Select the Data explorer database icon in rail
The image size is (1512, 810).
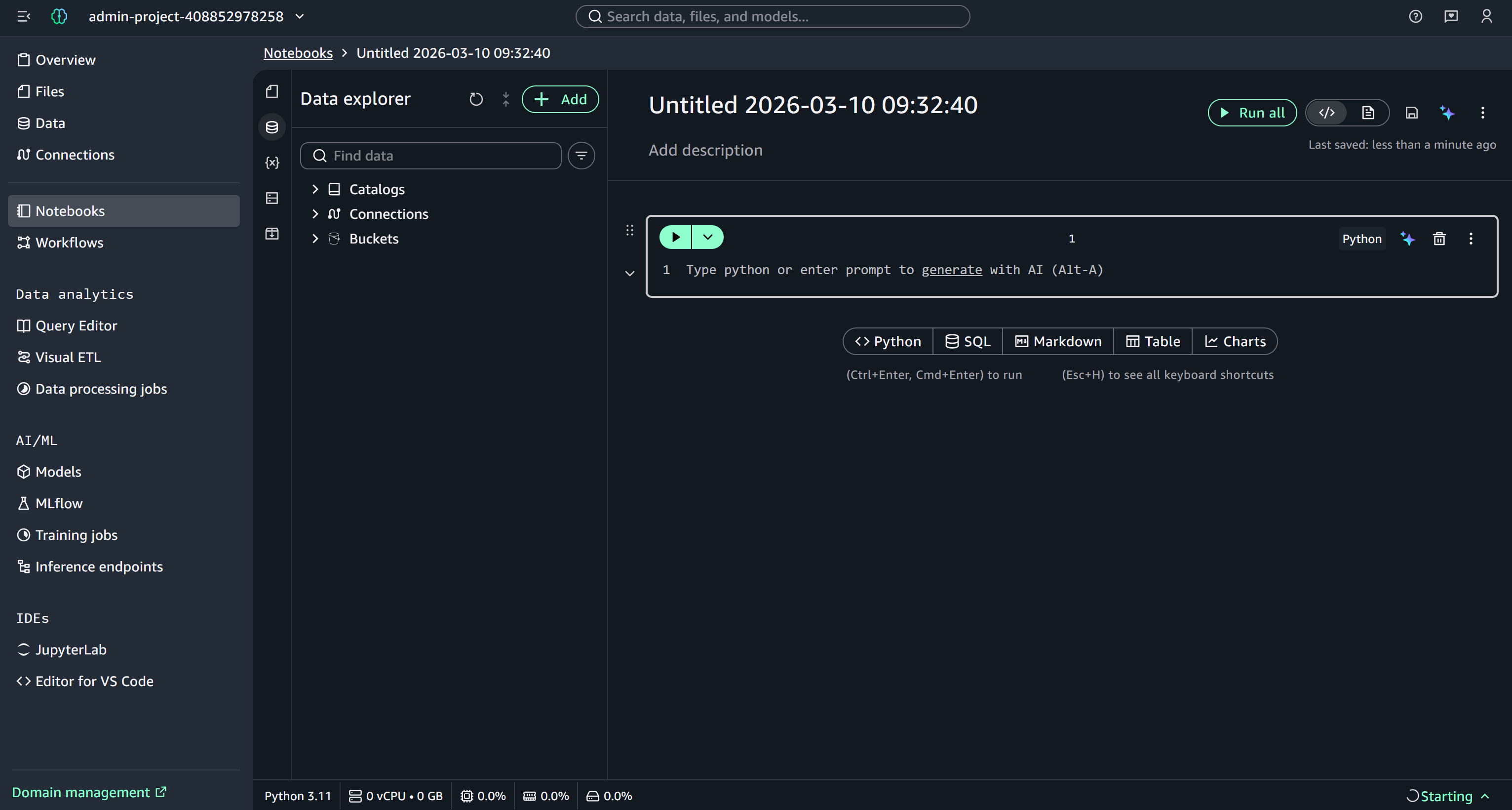tap(272, 127)
